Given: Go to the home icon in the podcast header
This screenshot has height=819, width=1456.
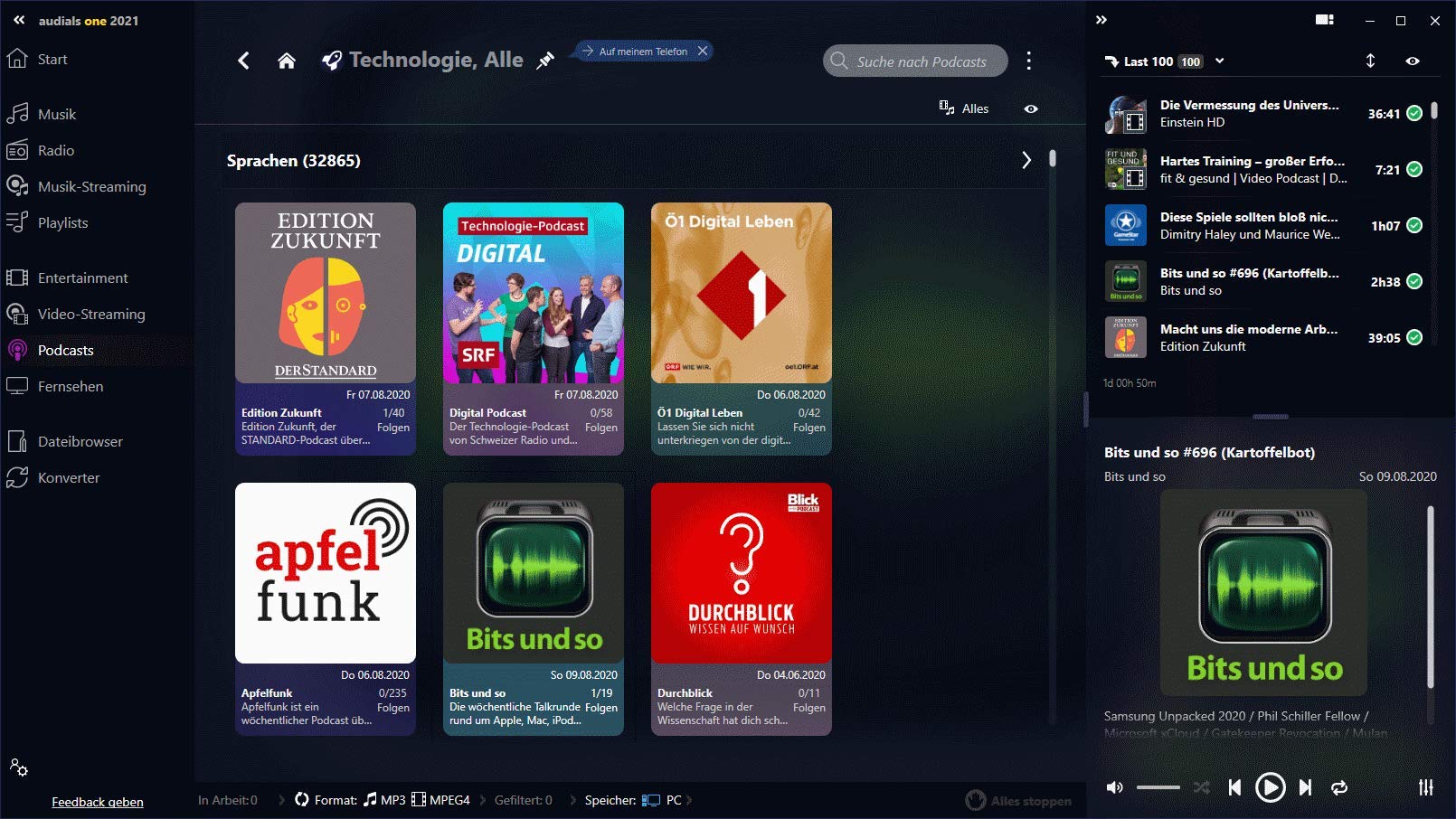Looking at the screenshot, I should click(x=287, y=61).
